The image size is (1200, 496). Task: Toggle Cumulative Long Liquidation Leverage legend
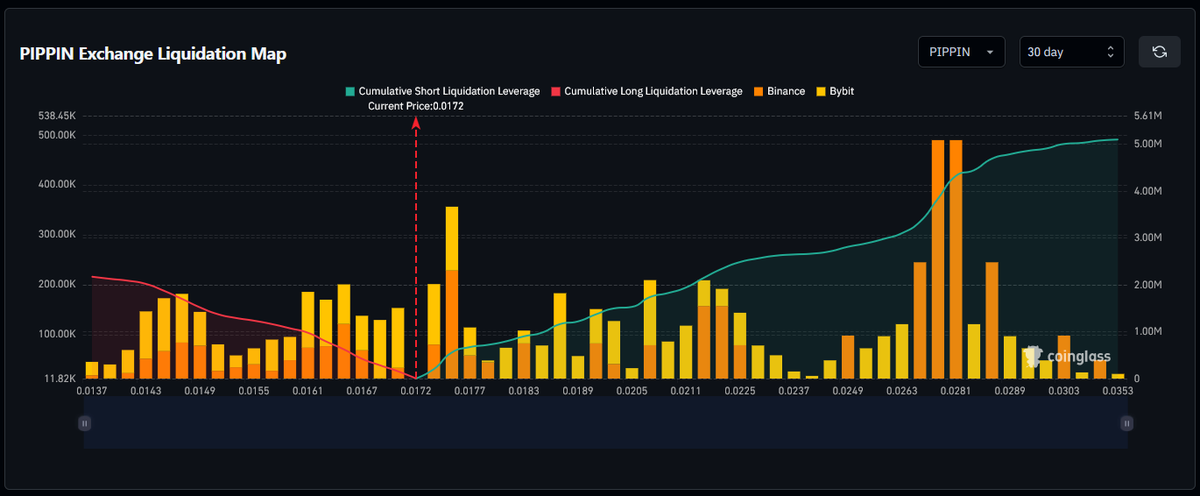(646, 91)
